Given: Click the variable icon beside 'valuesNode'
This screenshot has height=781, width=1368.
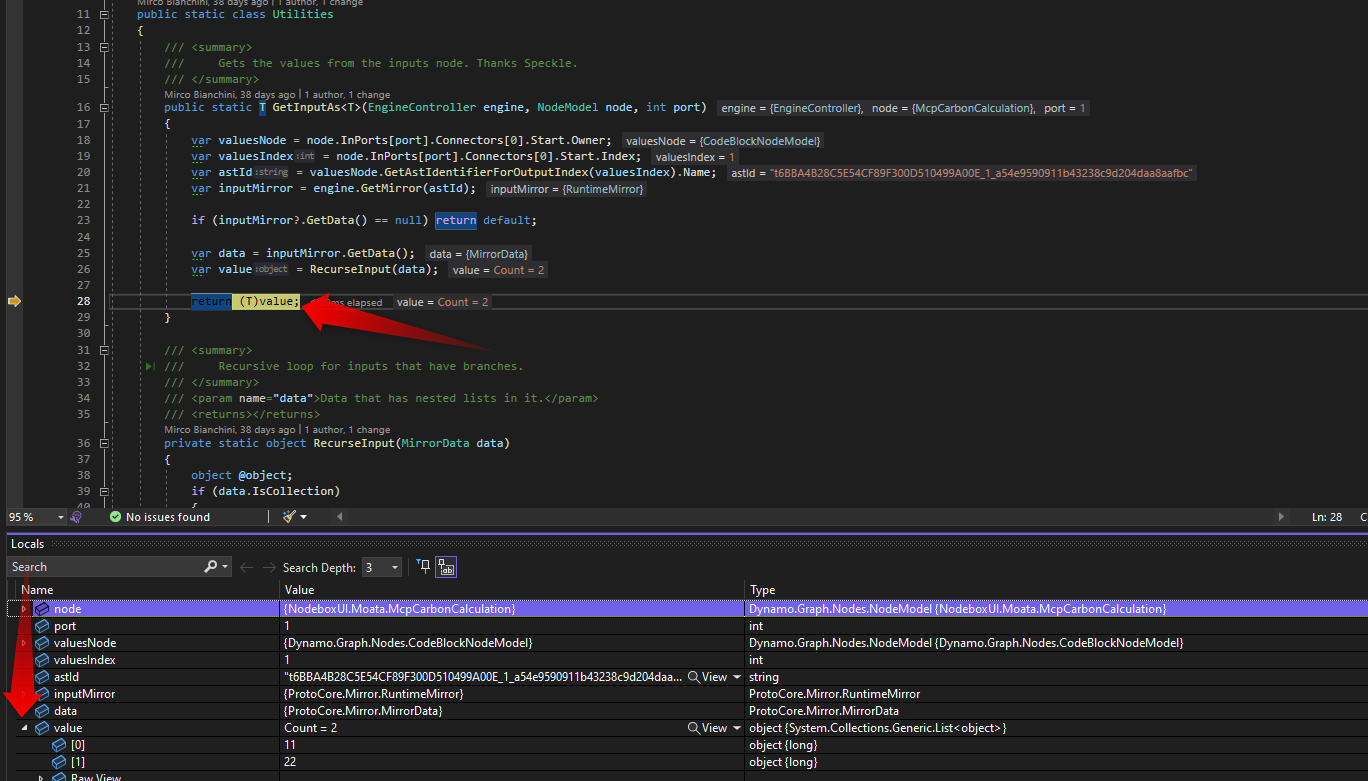Looking at the screenshot, I should 42,643.
